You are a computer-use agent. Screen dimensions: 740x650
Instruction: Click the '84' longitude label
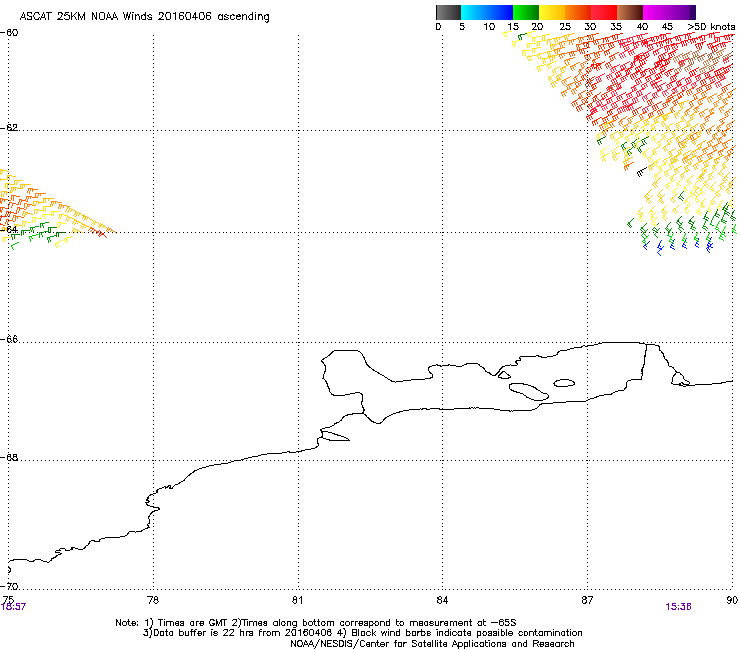[x=442, y=600]
